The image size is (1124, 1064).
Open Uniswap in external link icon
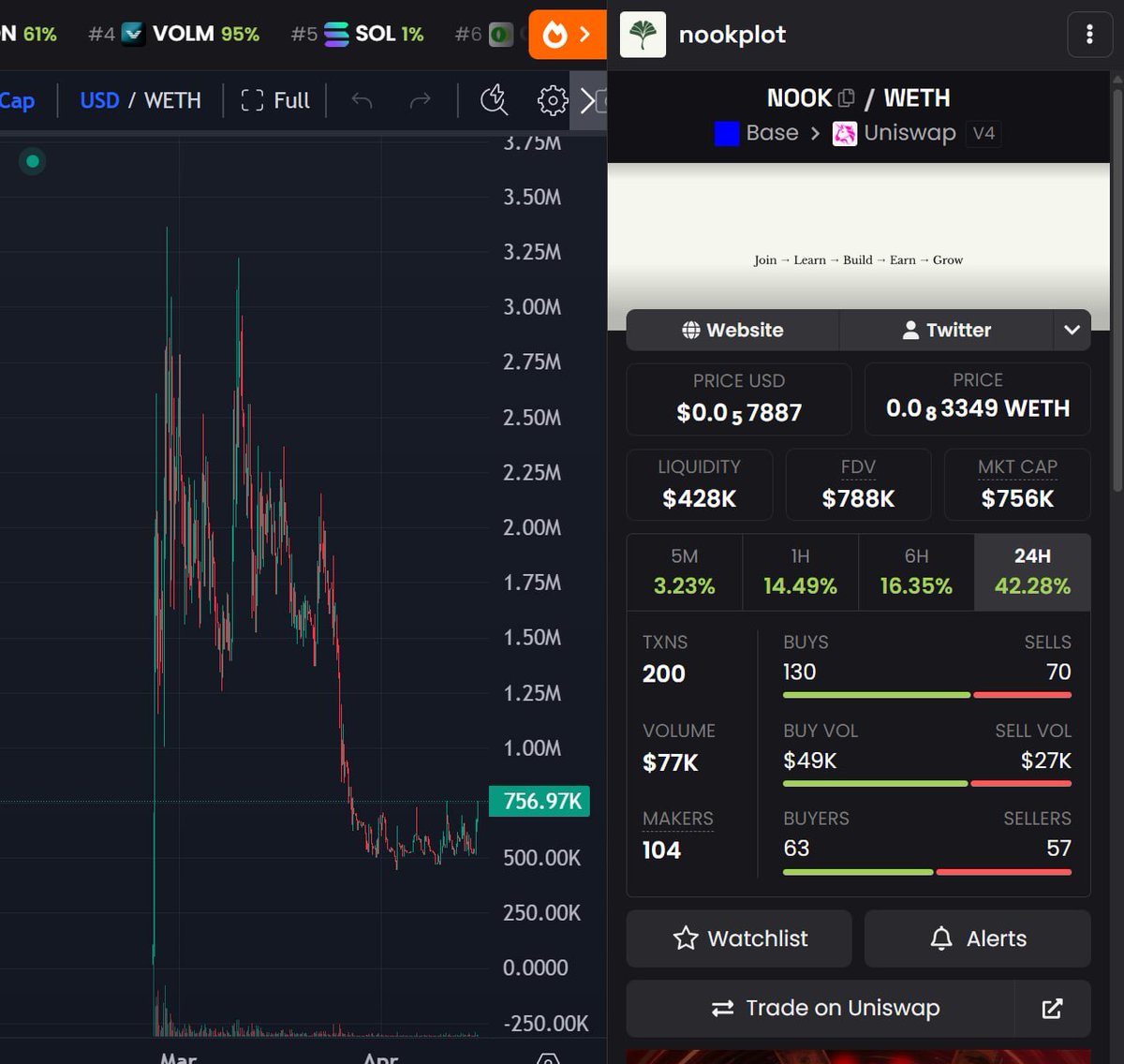click(x=1053, y=1008)
